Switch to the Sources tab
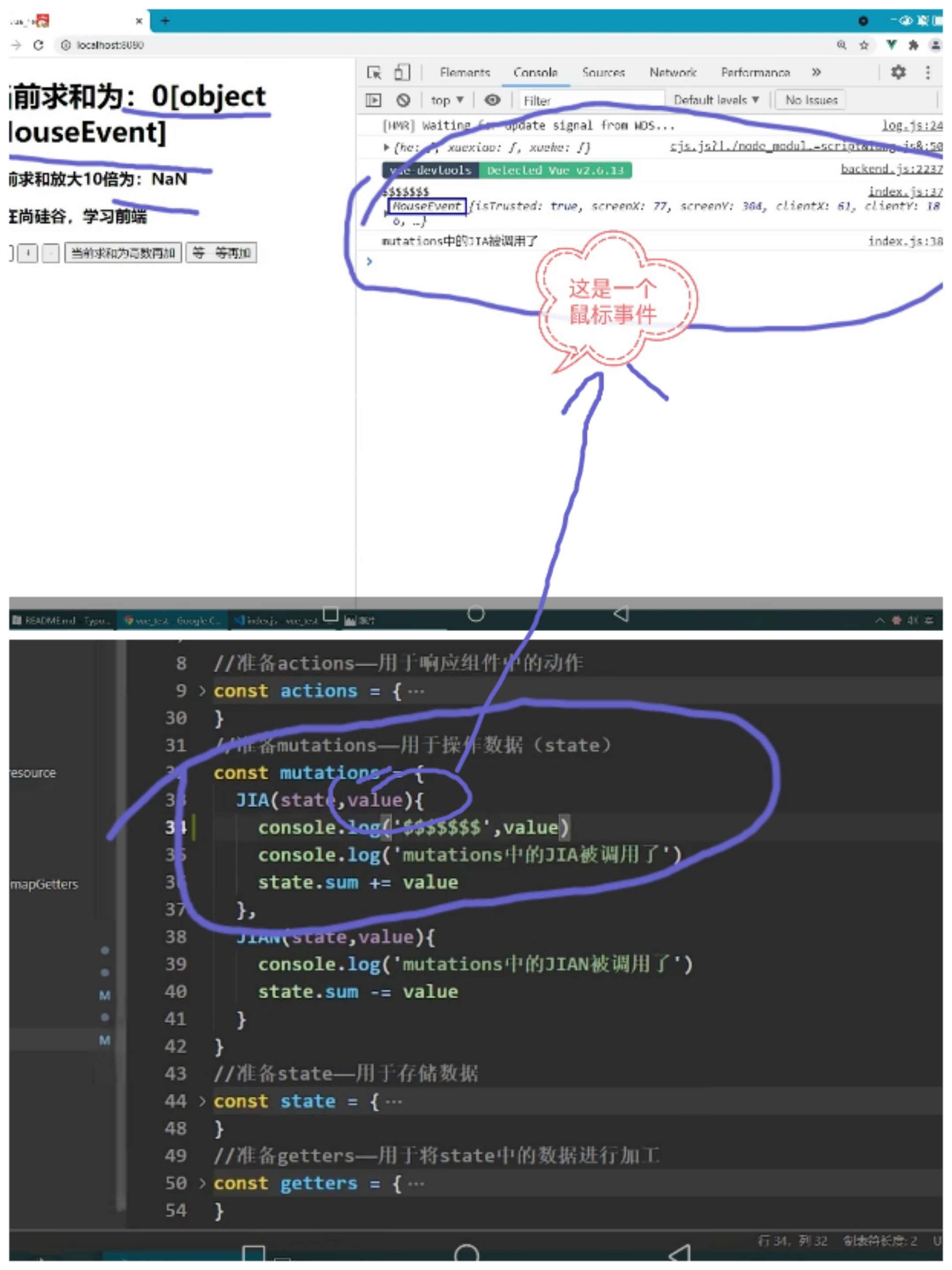Viewport: 952px width, 1270px height. (x=603, y=72)
